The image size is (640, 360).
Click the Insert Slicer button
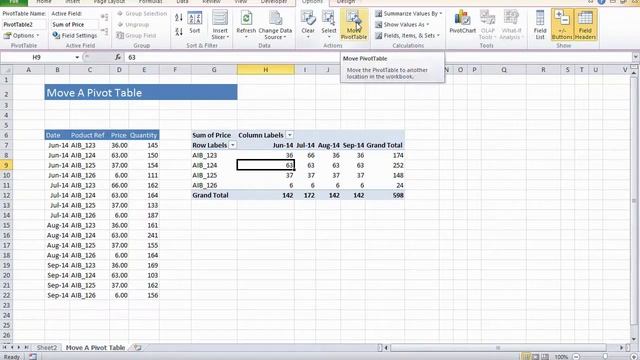[220, 24]
